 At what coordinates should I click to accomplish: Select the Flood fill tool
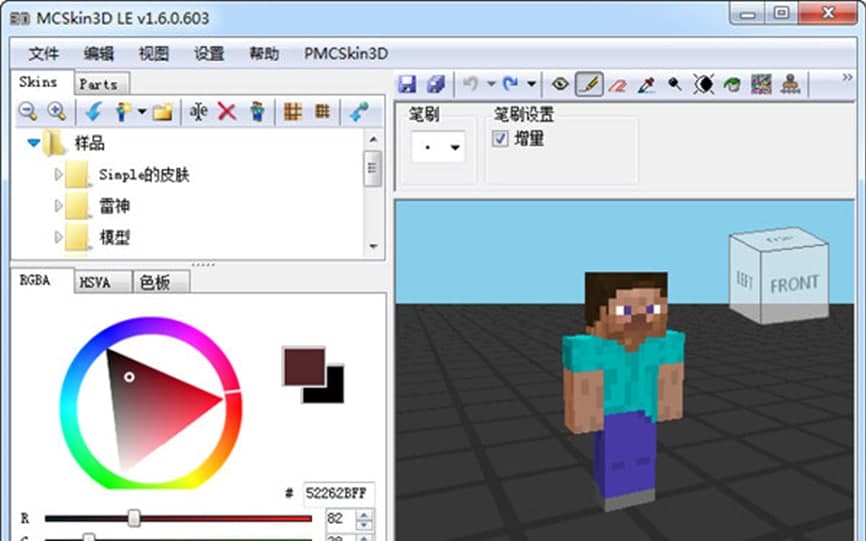(x=732, y=85)
